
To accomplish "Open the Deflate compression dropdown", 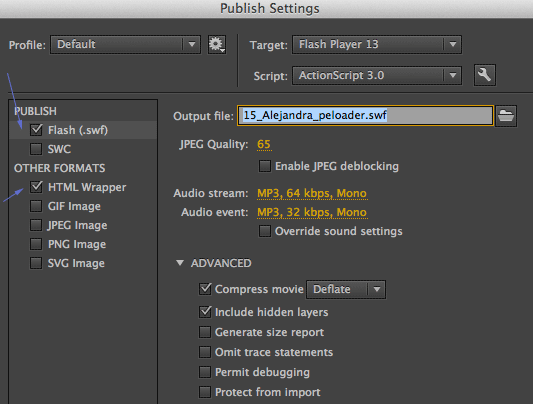I will click(x=346, y=289).
